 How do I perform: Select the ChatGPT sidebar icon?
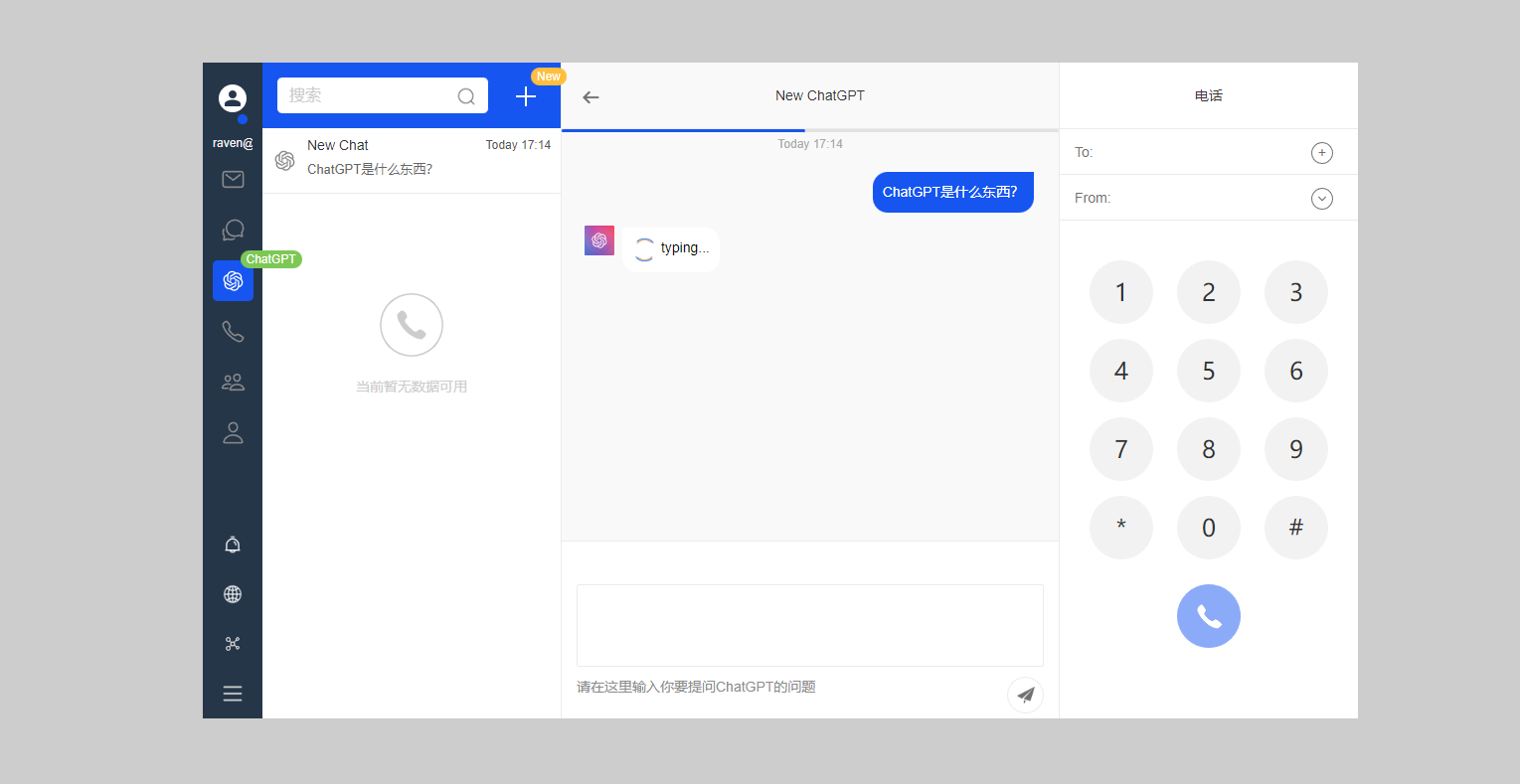coord(233,280)
